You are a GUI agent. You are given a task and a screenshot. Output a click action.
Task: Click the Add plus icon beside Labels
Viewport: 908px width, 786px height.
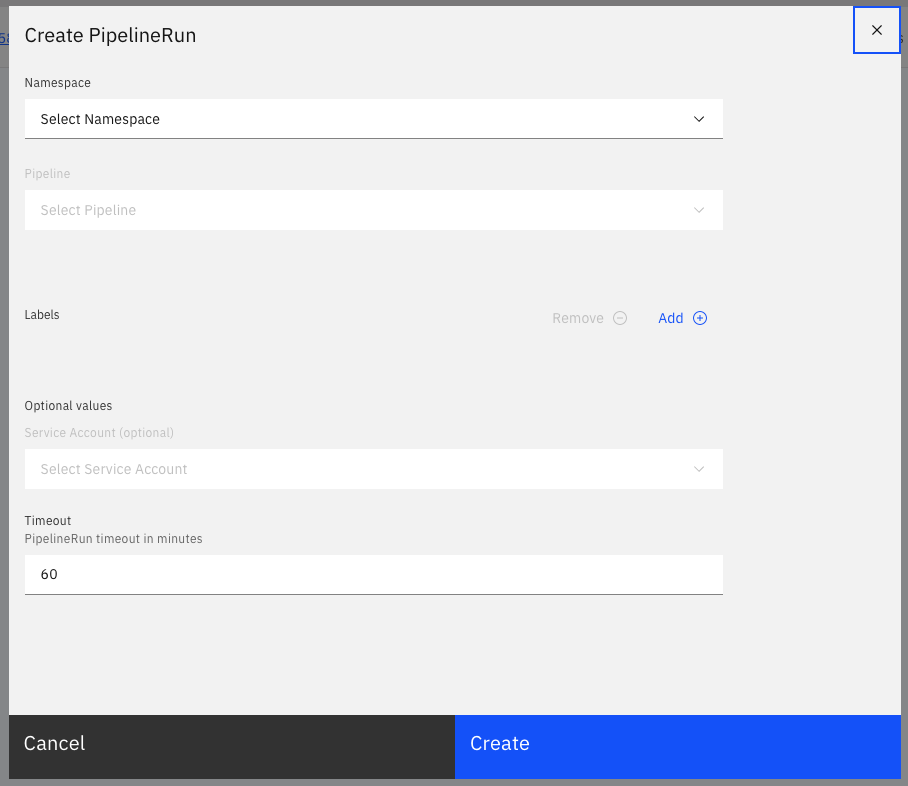point(699,318)
